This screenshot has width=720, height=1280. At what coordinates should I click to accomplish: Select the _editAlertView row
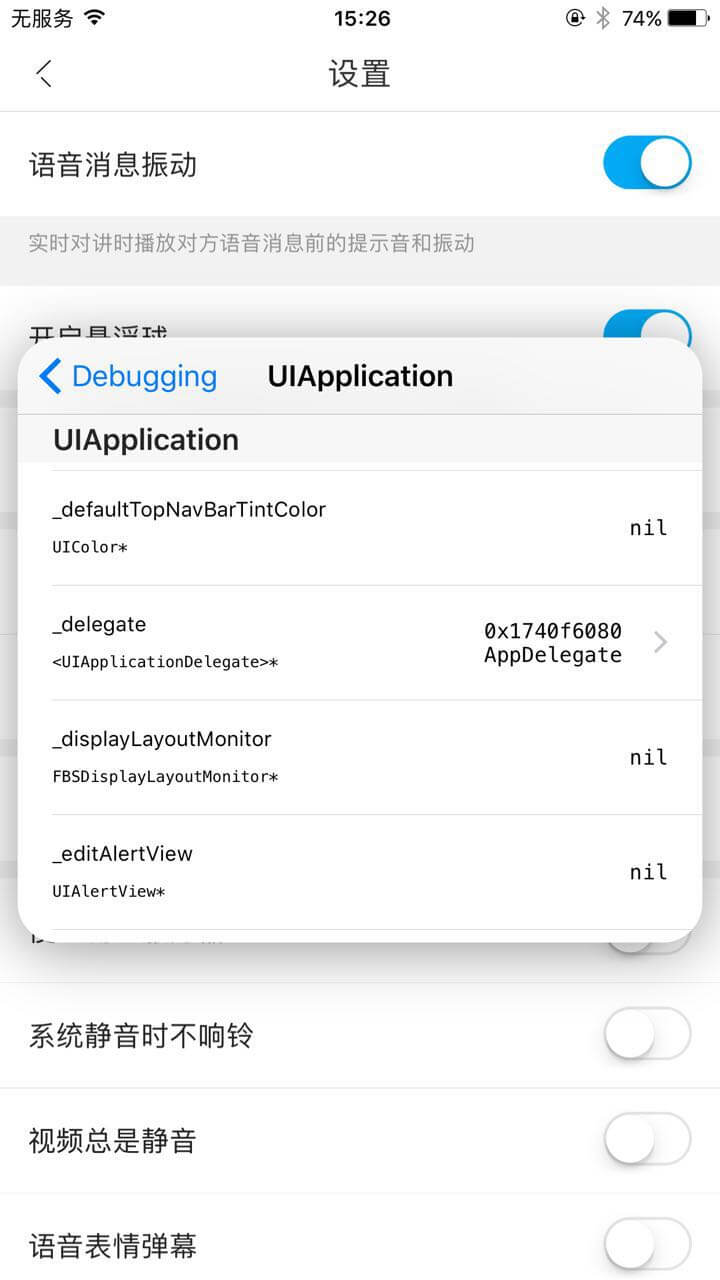tap(360, 872)
